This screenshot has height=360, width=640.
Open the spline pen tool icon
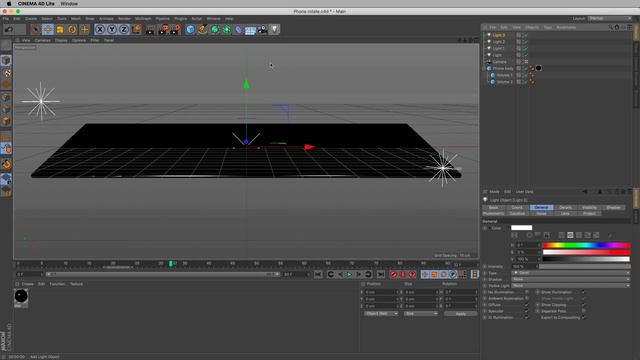click(x=202, y=29)
